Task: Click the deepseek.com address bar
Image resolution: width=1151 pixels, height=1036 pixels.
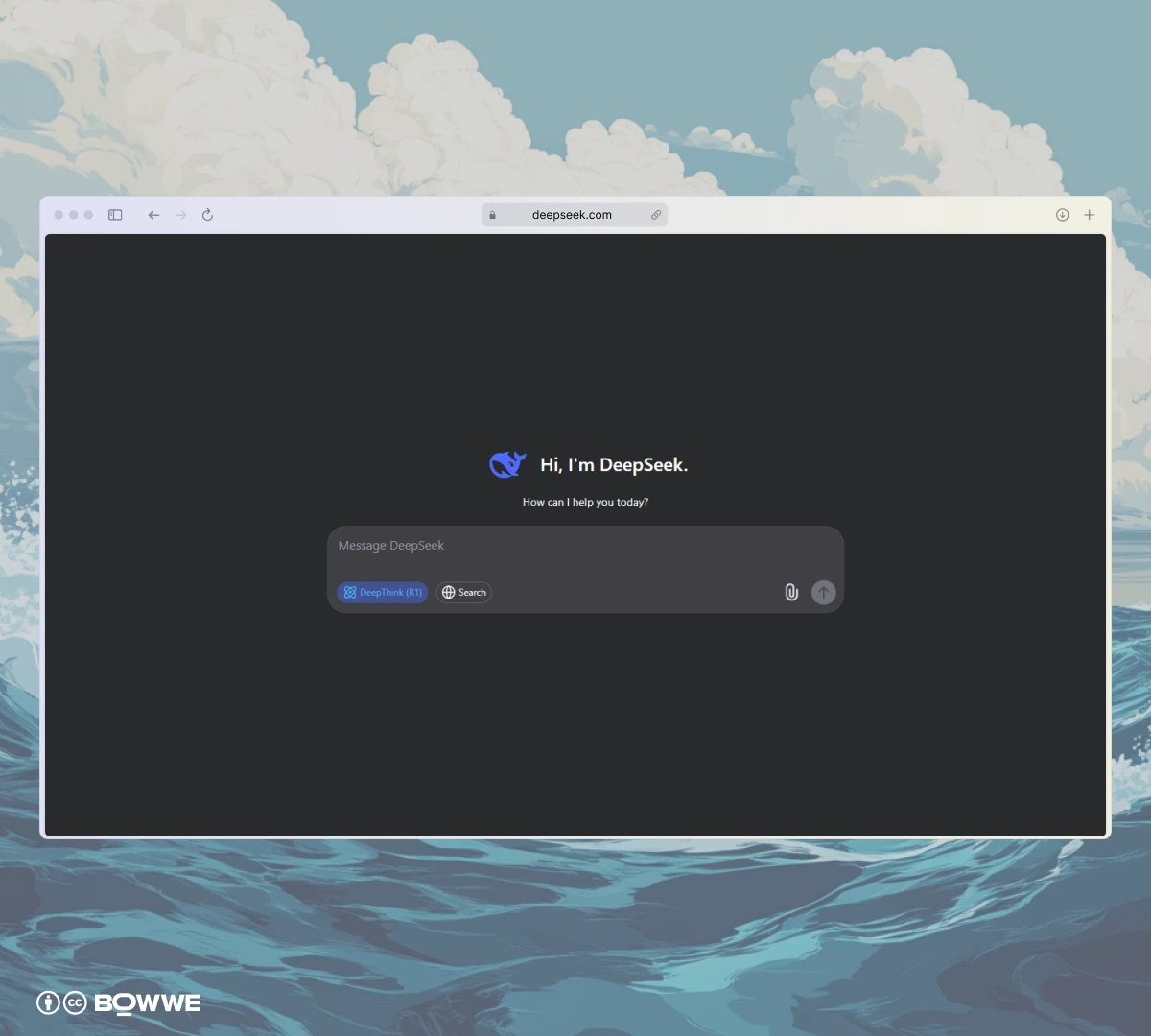Action: coord(574,215)
